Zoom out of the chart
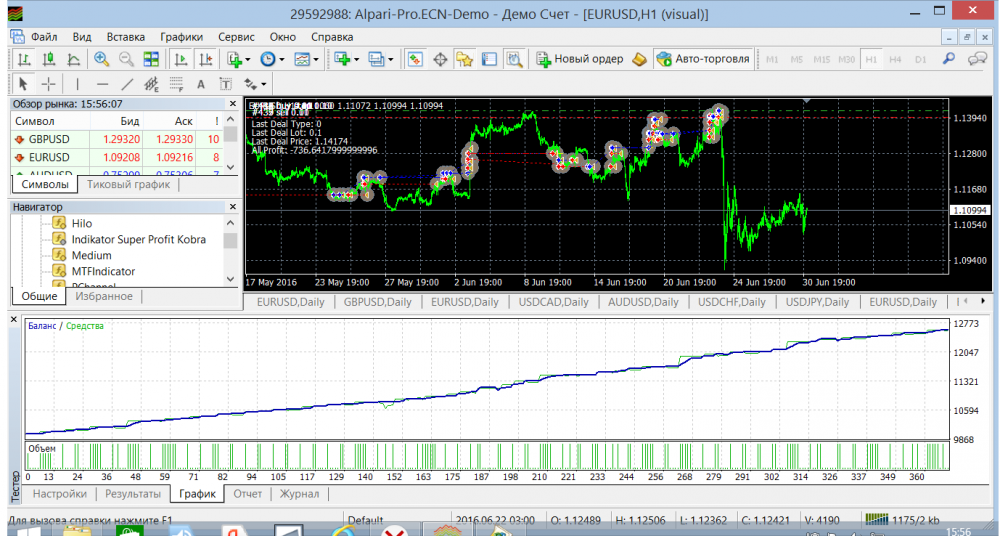This screenshot has width=1000, height=536. [126, 59]
